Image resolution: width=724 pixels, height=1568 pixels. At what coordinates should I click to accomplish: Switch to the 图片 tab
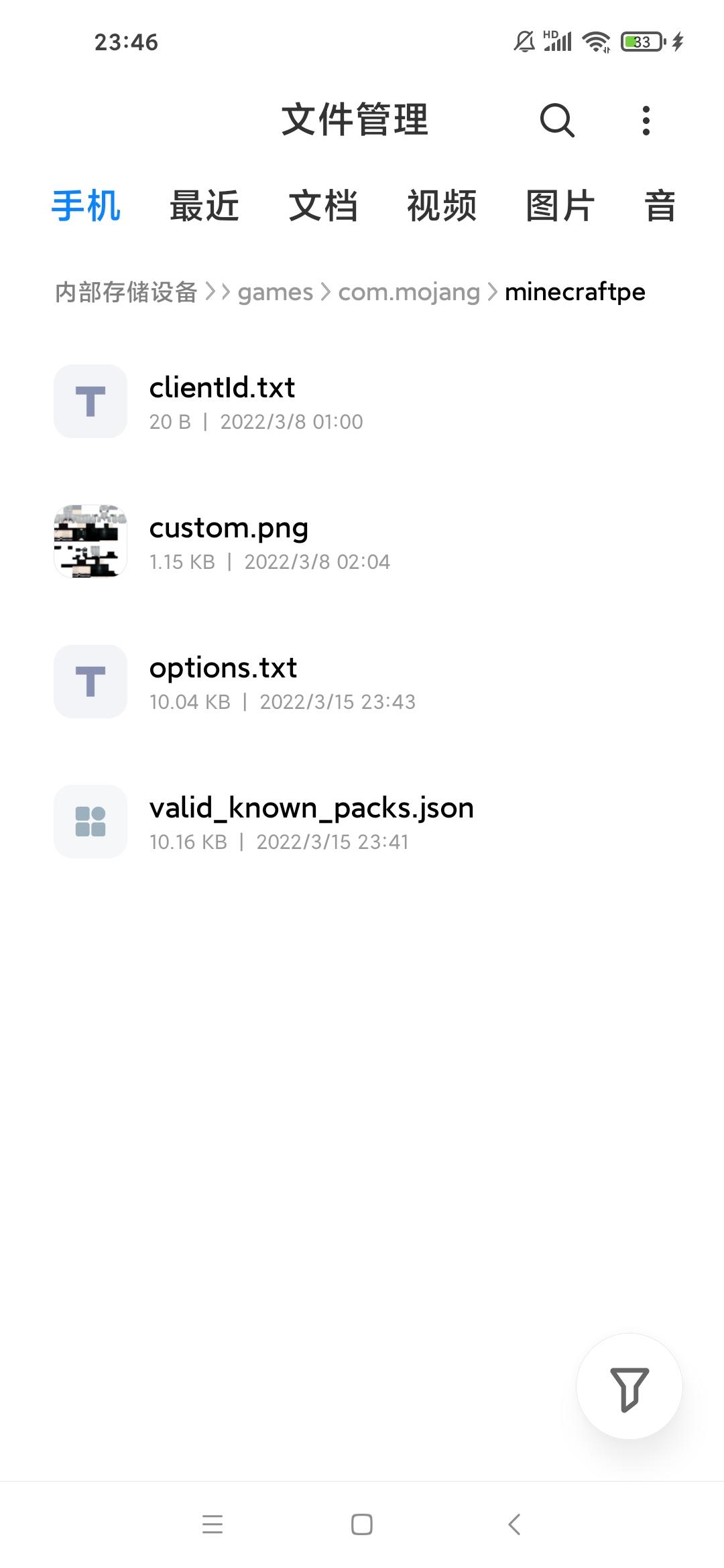click(560, 206)
